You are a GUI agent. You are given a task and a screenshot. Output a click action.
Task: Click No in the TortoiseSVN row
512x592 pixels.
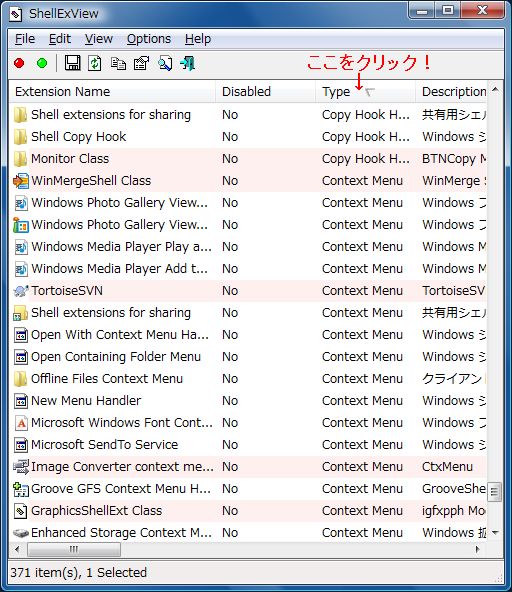point(230,291)
